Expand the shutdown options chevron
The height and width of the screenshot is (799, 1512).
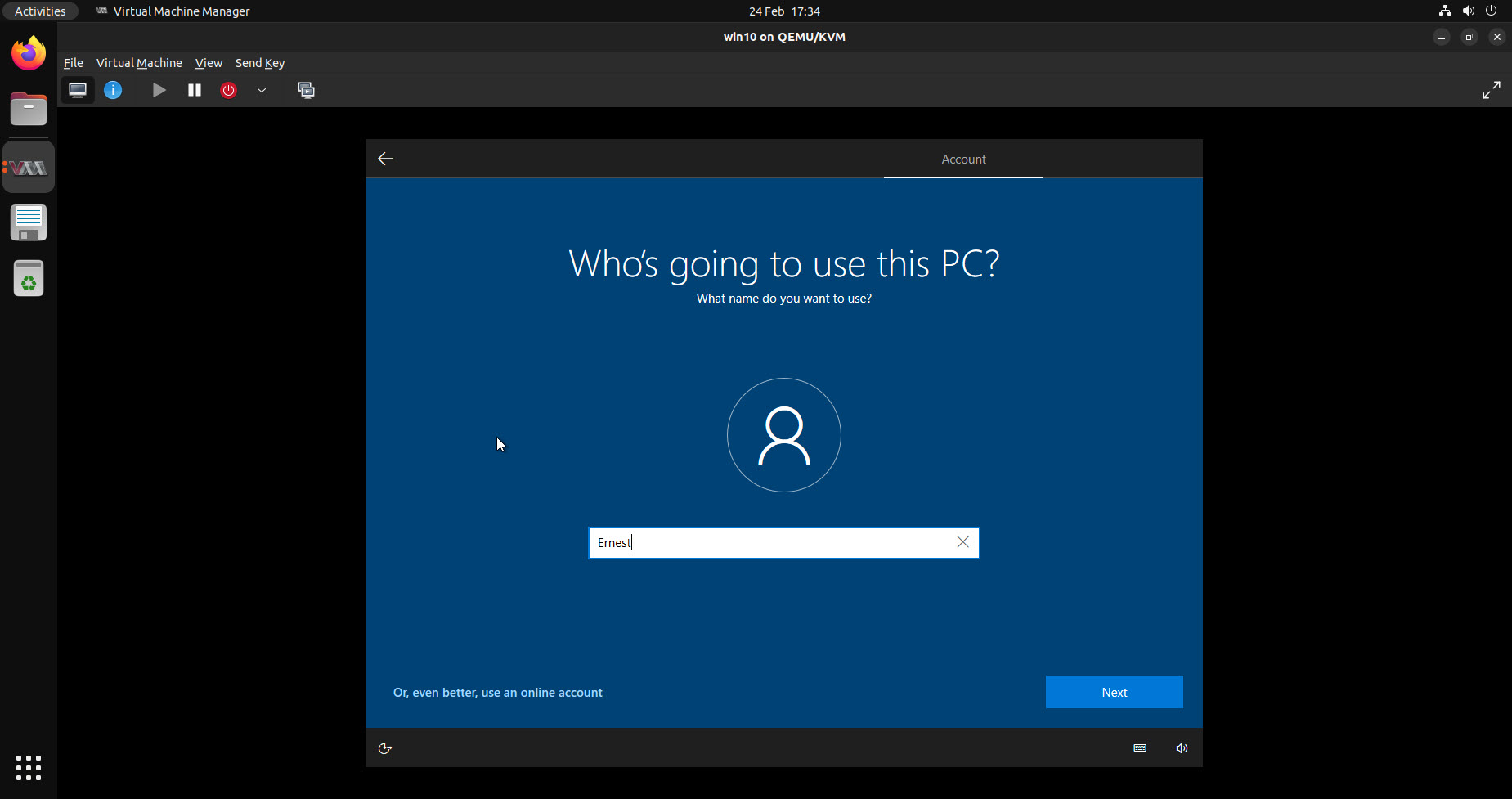click(262, 91)
